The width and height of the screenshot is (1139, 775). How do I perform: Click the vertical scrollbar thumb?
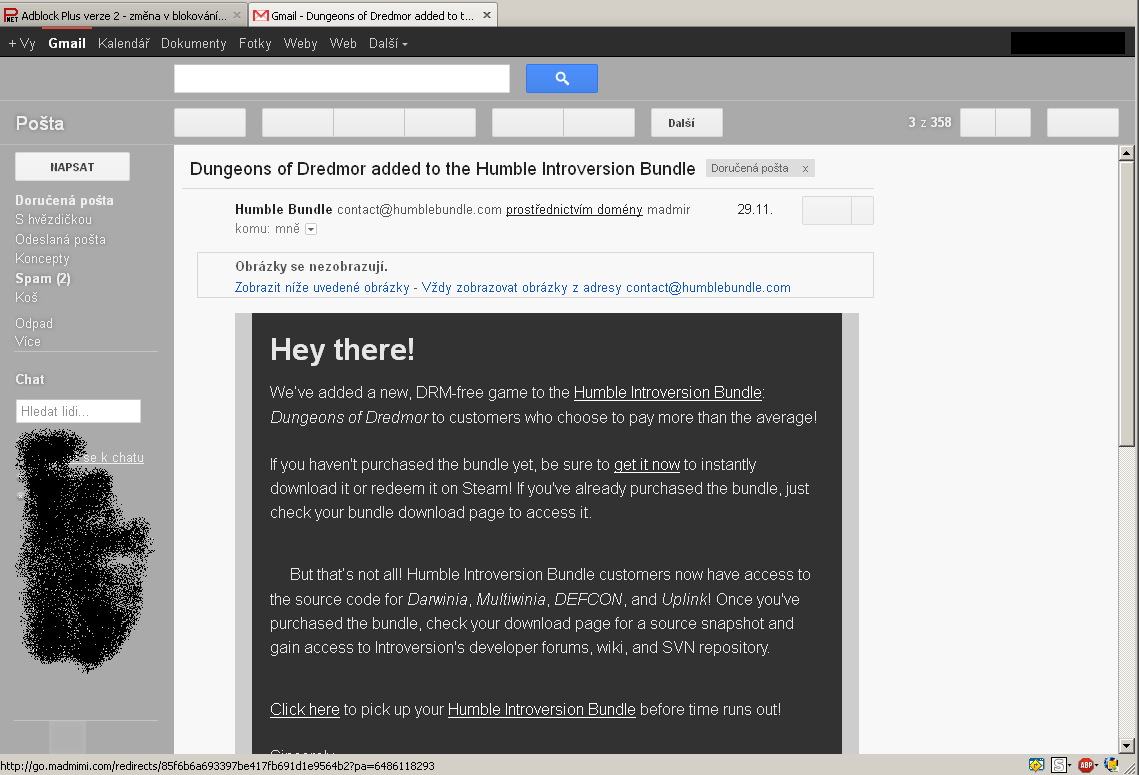[x=1127, y=303]
